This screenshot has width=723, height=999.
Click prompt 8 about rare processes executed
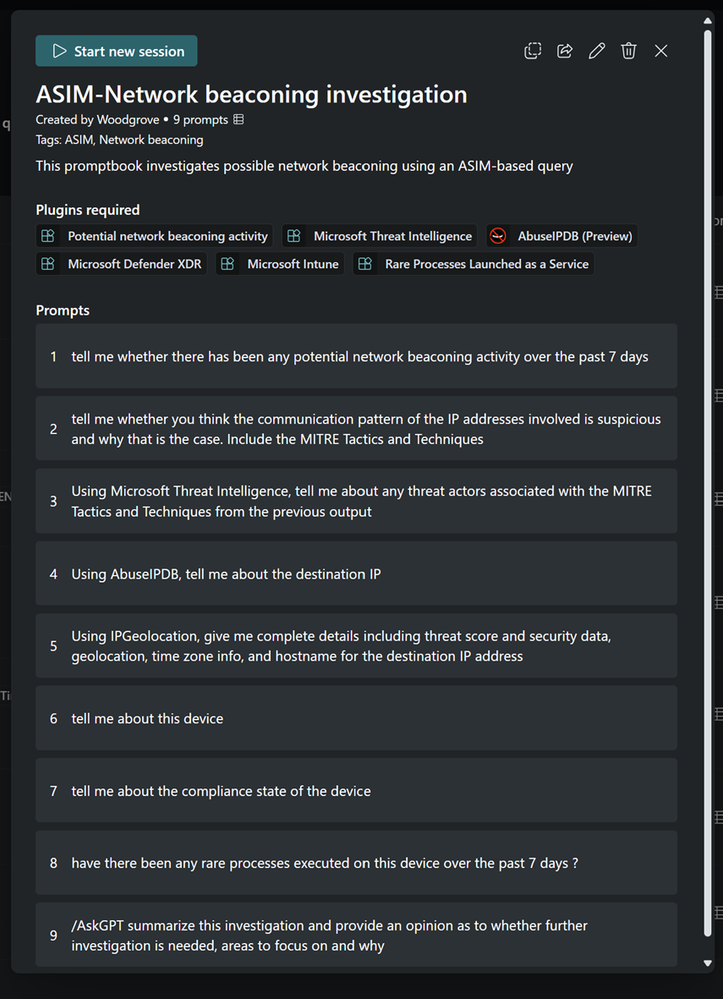(356, 863)
